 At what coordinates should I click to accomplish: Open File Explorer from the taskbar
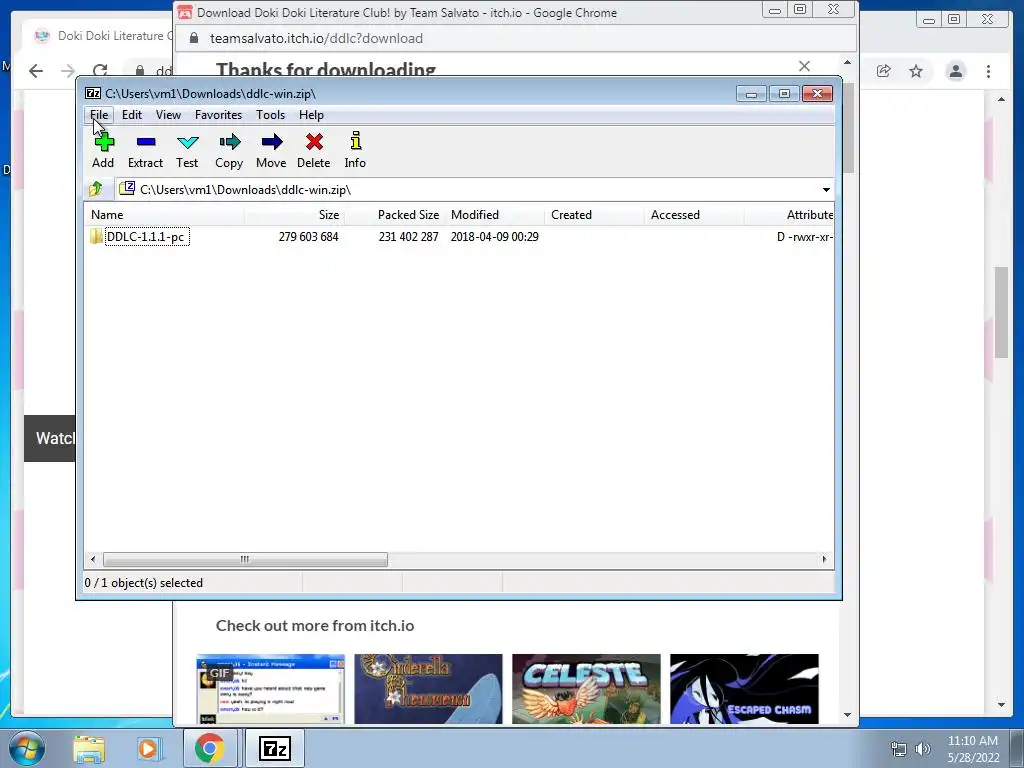[89, 749]
